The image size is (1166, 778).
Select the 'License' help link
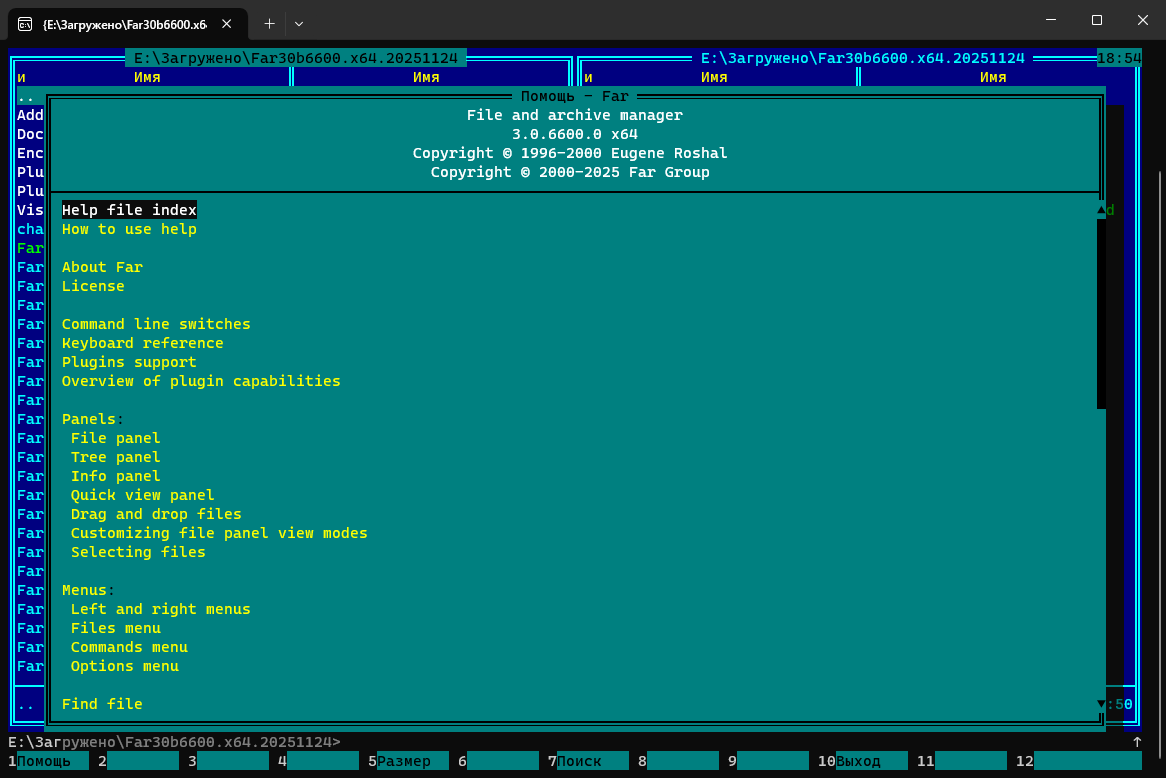coord(93,286)
